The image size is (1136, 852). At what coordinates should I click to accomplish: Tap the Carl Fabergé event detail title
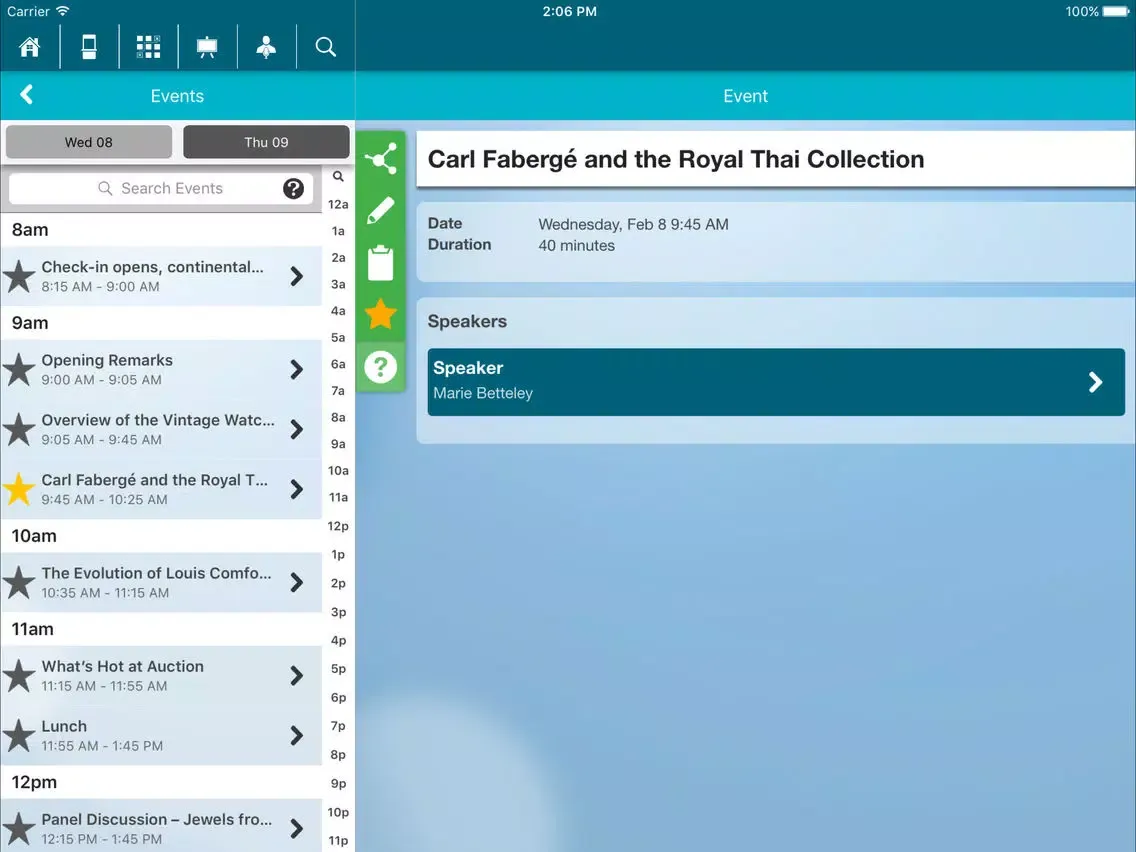click(x=676, y=159)
